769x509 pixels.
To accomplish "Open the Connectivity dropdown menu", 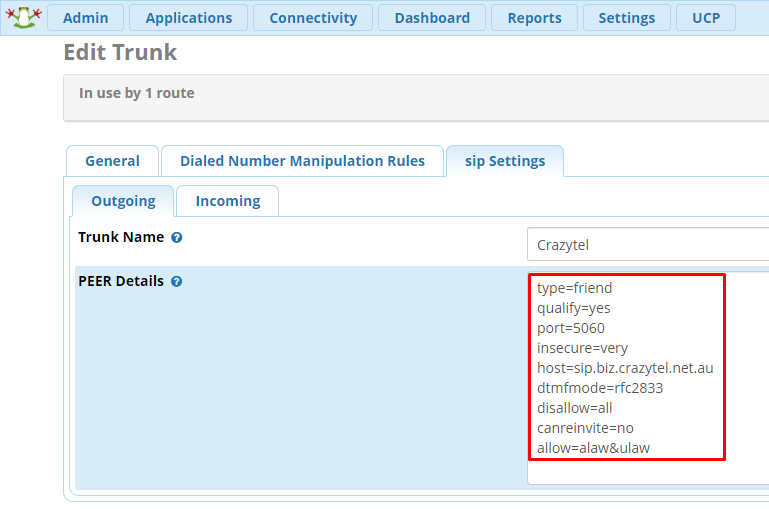I will [312, 18].
